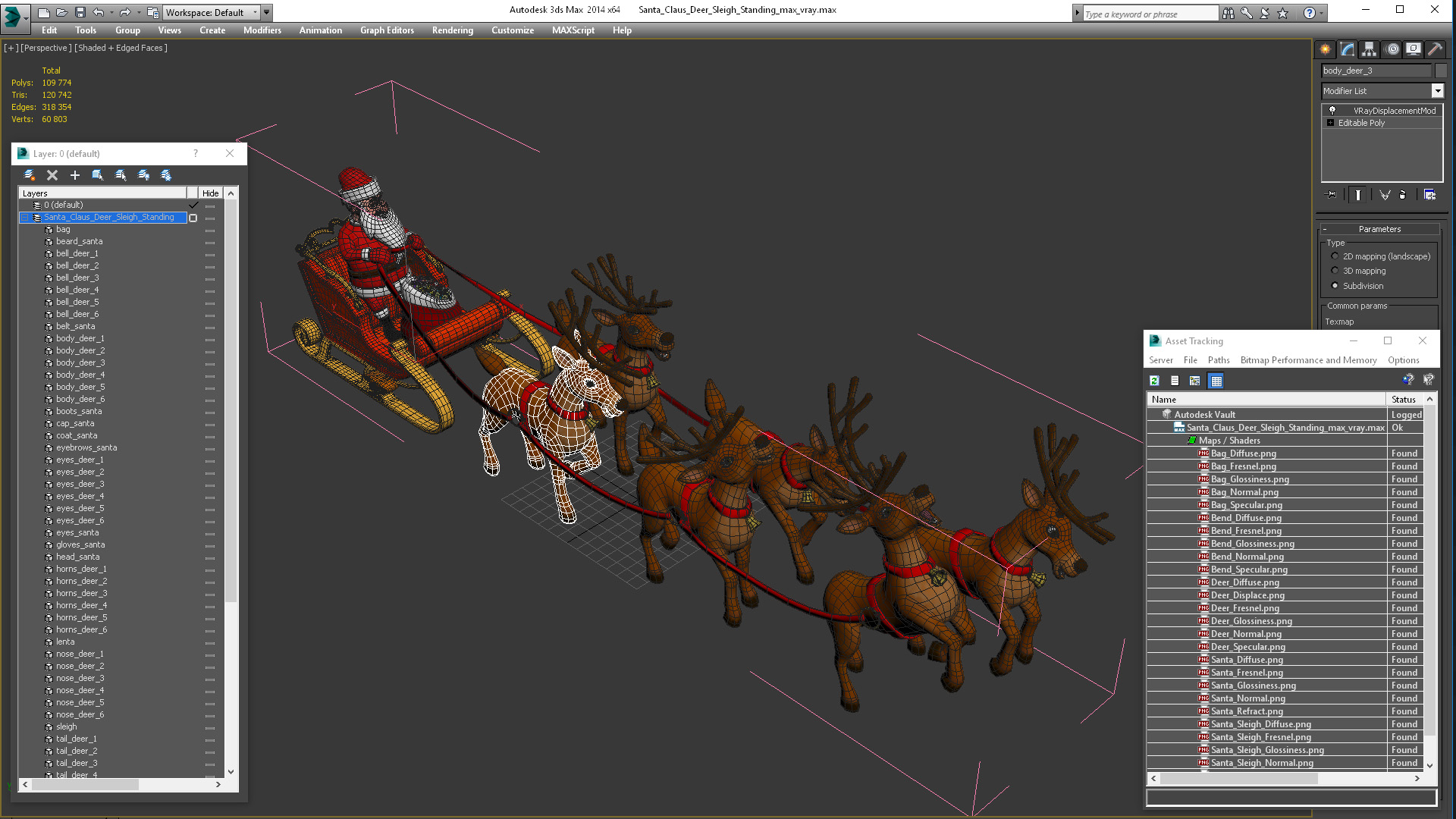Toggle Show End Result icon
Screen dimensions: 1456x819
1358,195
